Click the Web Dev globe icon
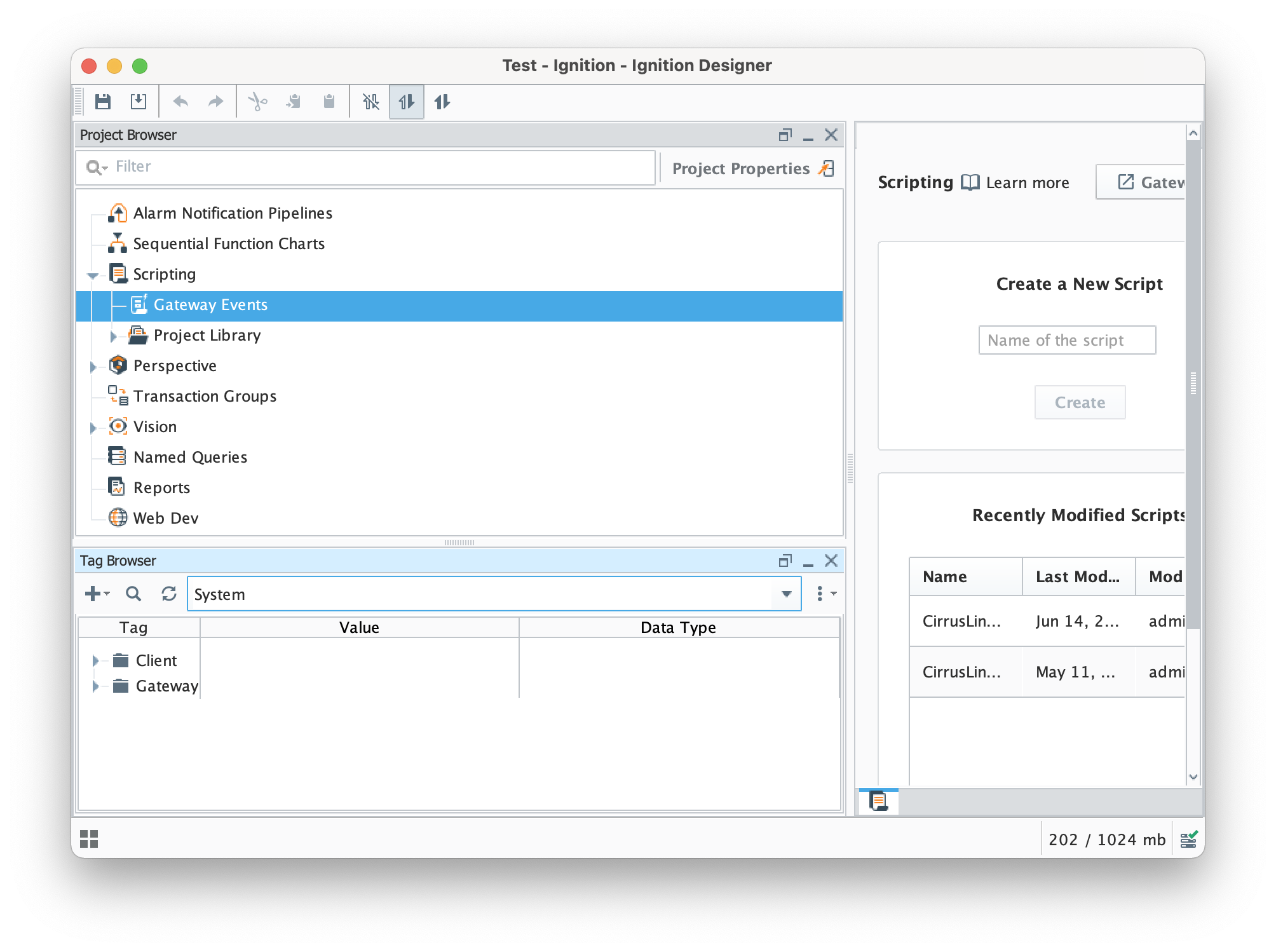This screenshot has width=1276, height=952. pyautogui.click(x=118, y=517)
